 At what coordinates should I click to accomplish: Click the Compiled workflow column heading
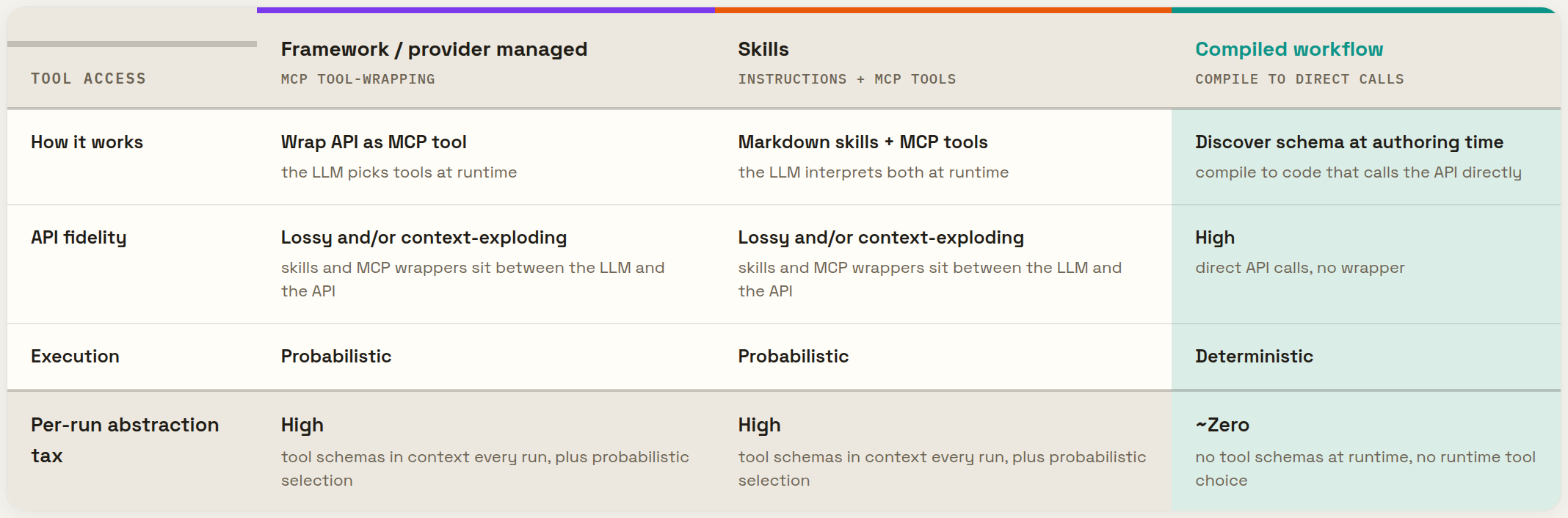(1288, 49)
